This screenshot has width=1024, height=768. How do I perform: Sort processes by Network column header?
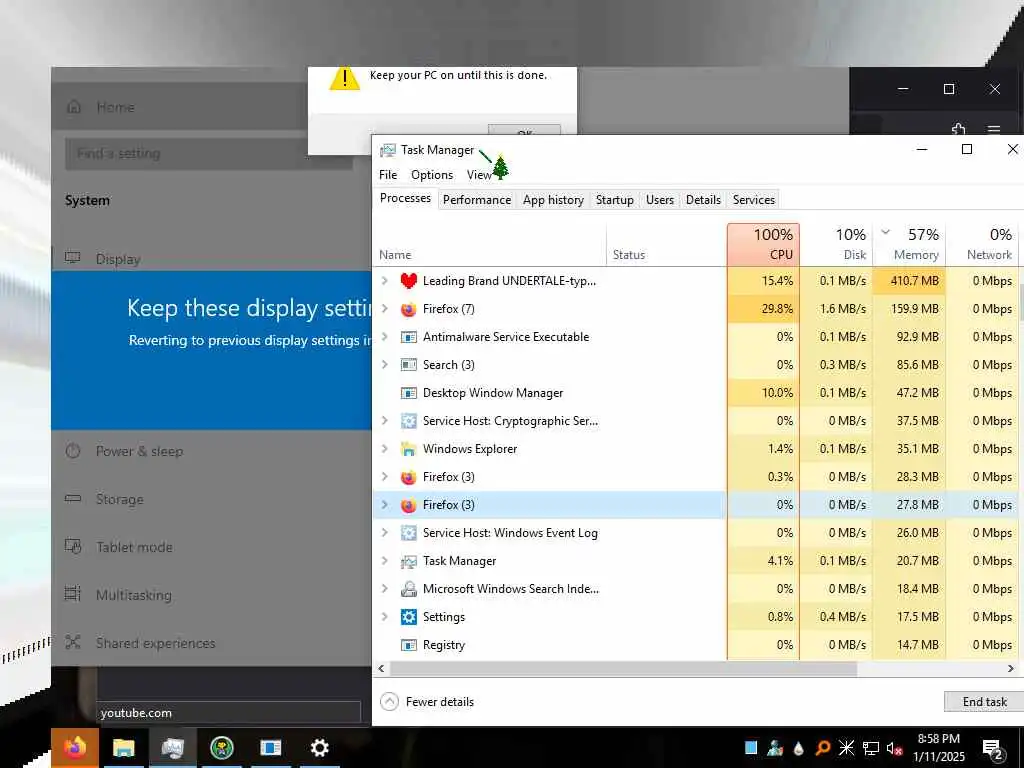click(x=982, y=244)
